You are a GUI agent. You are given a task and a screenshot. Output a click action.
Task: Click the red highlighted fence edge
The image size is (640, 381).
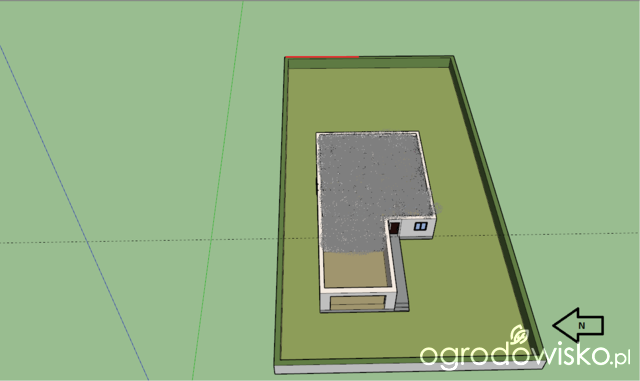pos(322,57)
